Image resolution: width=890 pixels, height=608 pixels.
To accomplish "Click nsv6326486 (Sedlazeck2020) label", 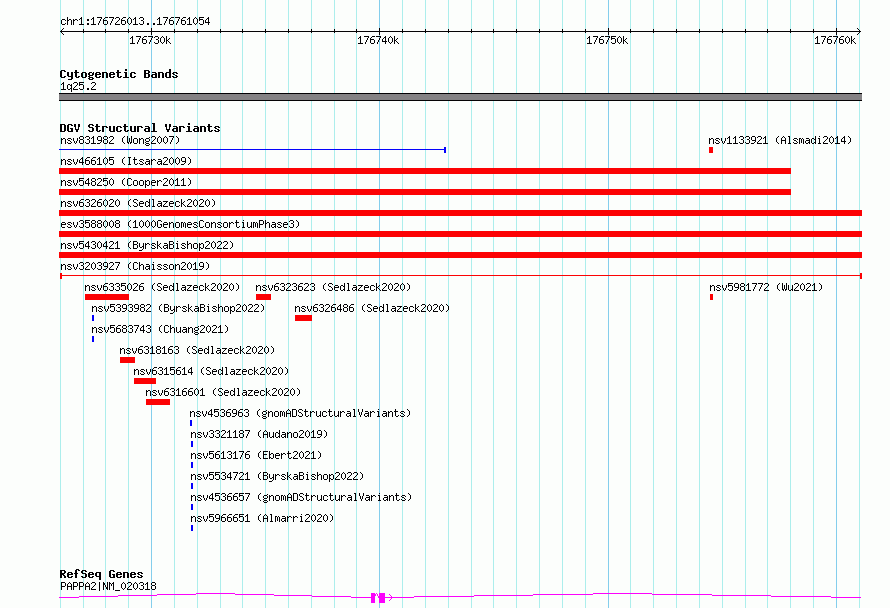I will pos(372,308).
